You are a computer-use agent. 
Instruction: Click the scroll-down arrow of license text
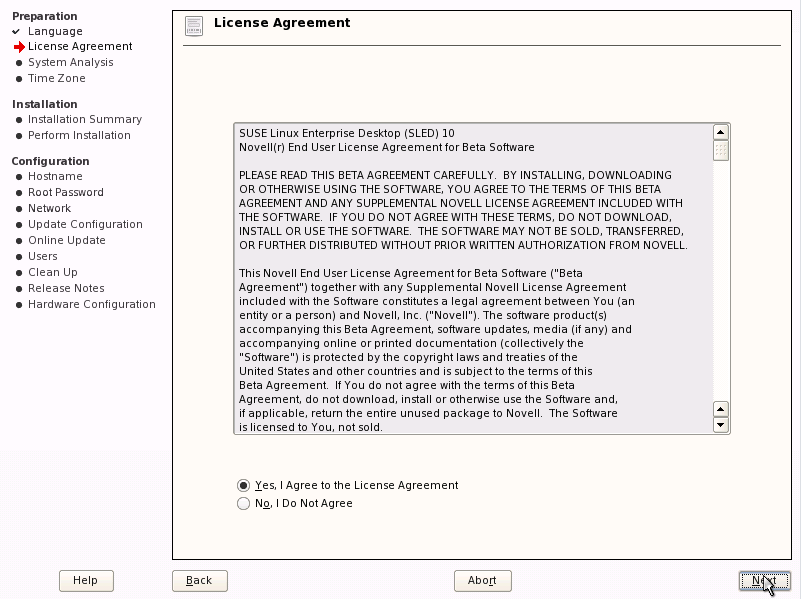tap(721, 425)
